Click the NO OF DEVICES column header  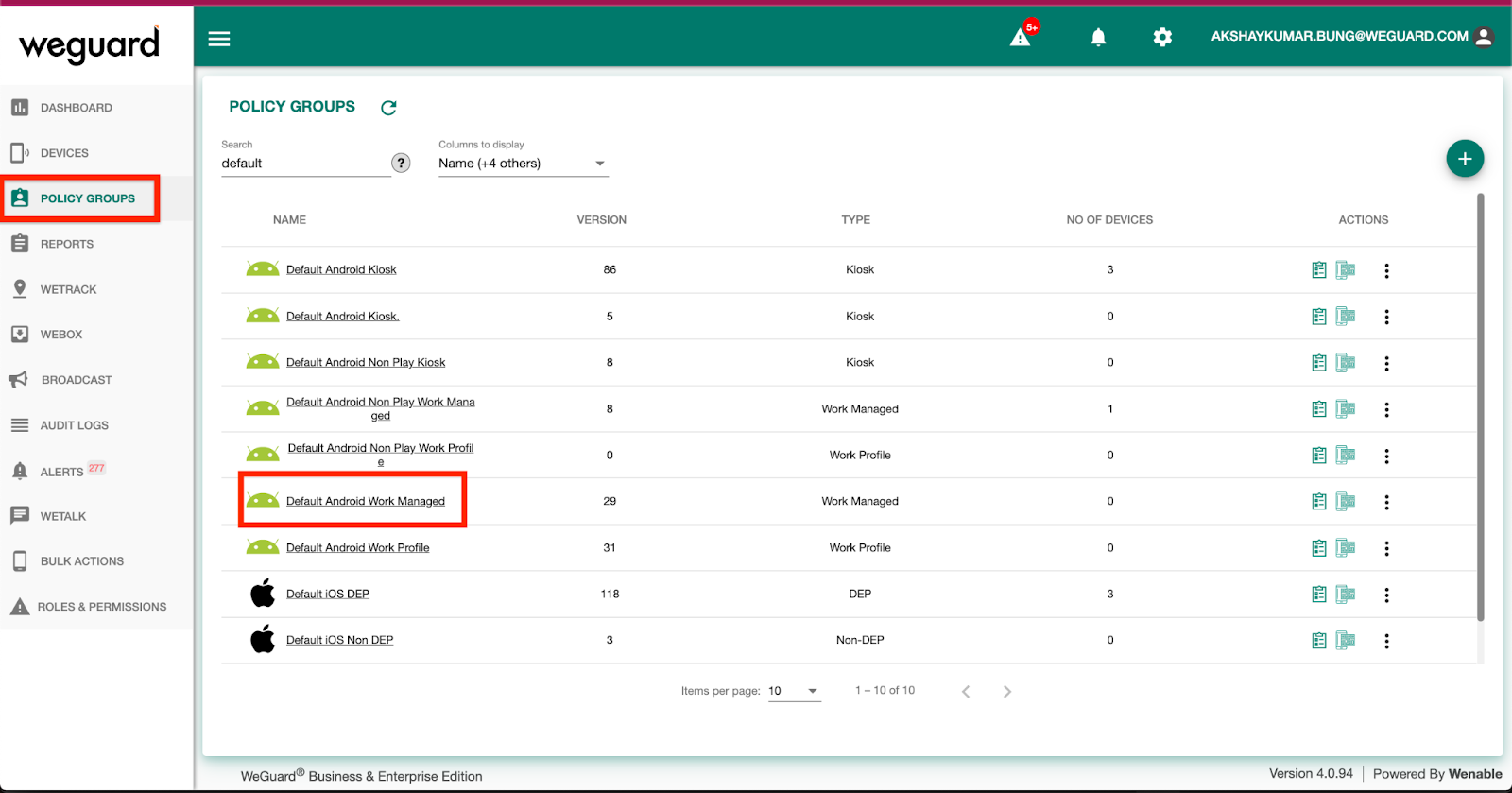[1109, 219]
